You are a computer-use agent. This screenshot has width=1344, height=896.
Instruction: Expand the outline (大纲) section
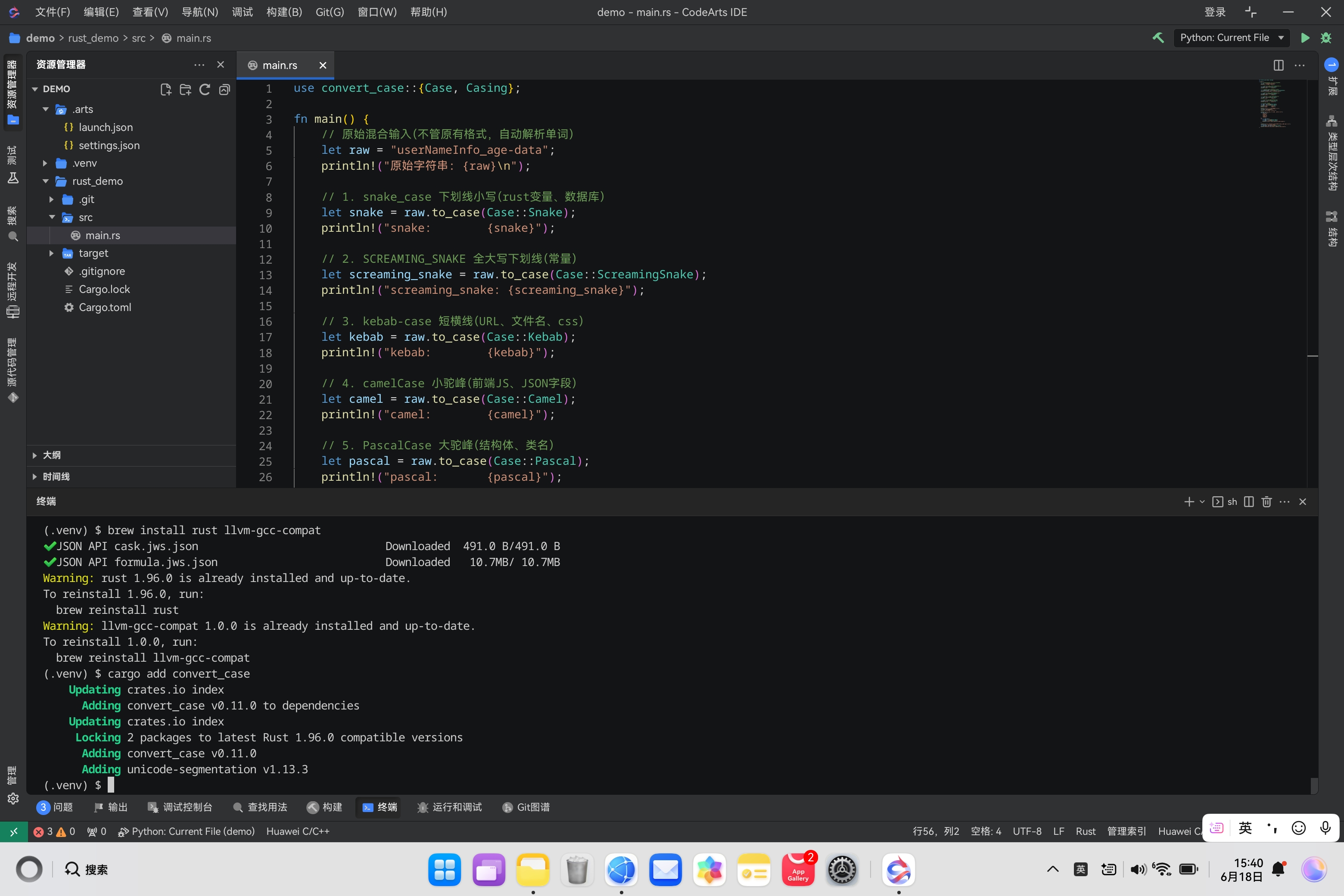[131, 455]
